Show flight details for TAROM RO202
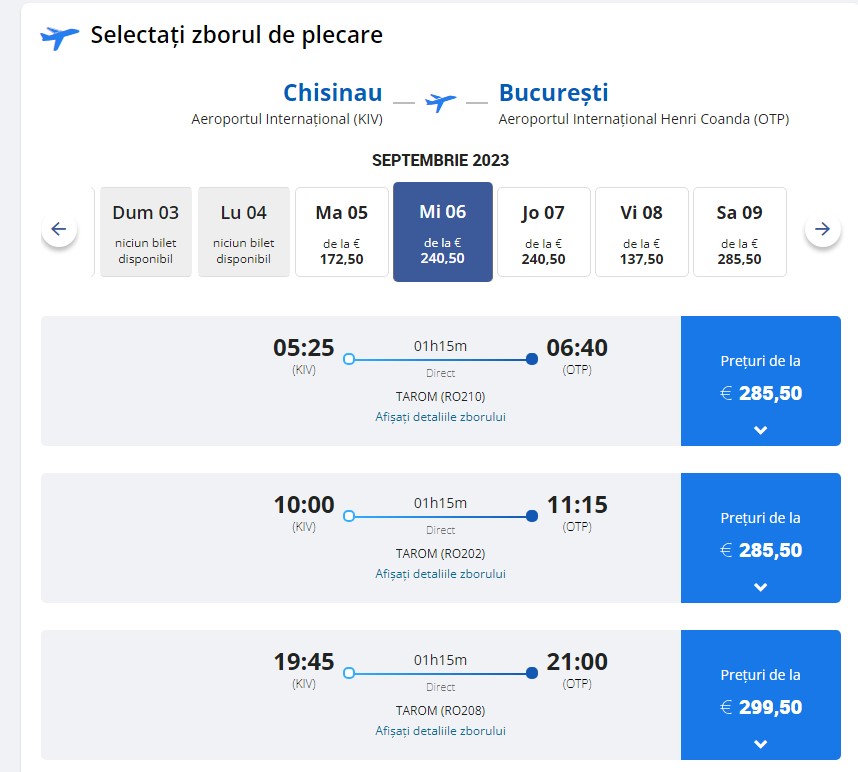The width and height of the screenshot is (858, 772). 440,574
